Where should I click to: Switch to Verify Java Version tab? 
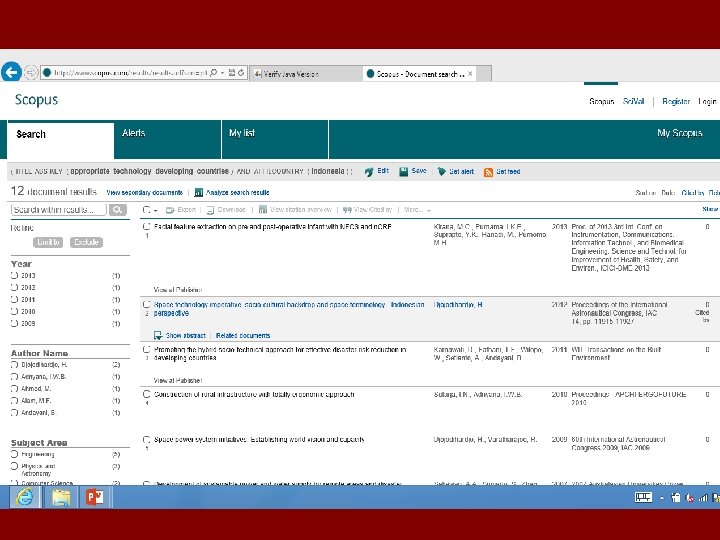tap(306, 73)
